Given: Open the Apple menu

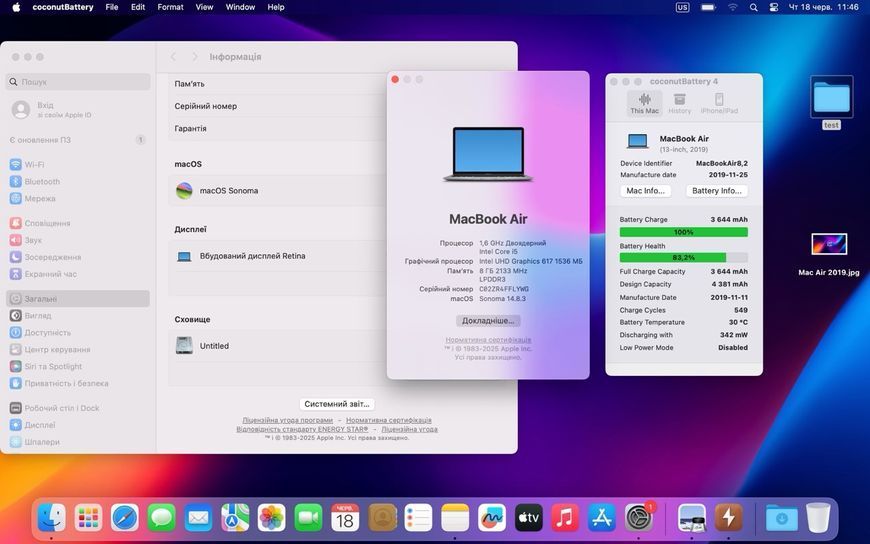Looking at the screenshot, I should coord(16,7).
